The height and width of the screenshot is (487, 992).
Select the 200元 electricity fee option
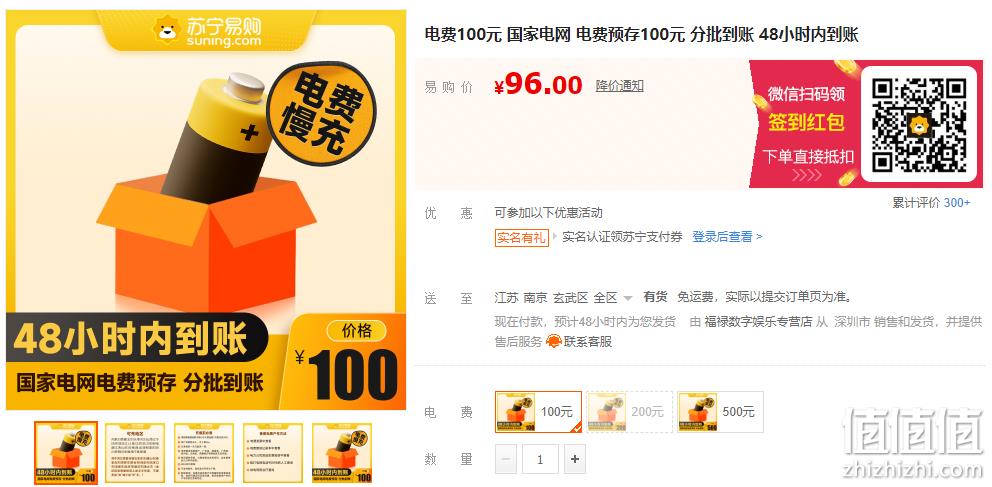coord(629,412)
